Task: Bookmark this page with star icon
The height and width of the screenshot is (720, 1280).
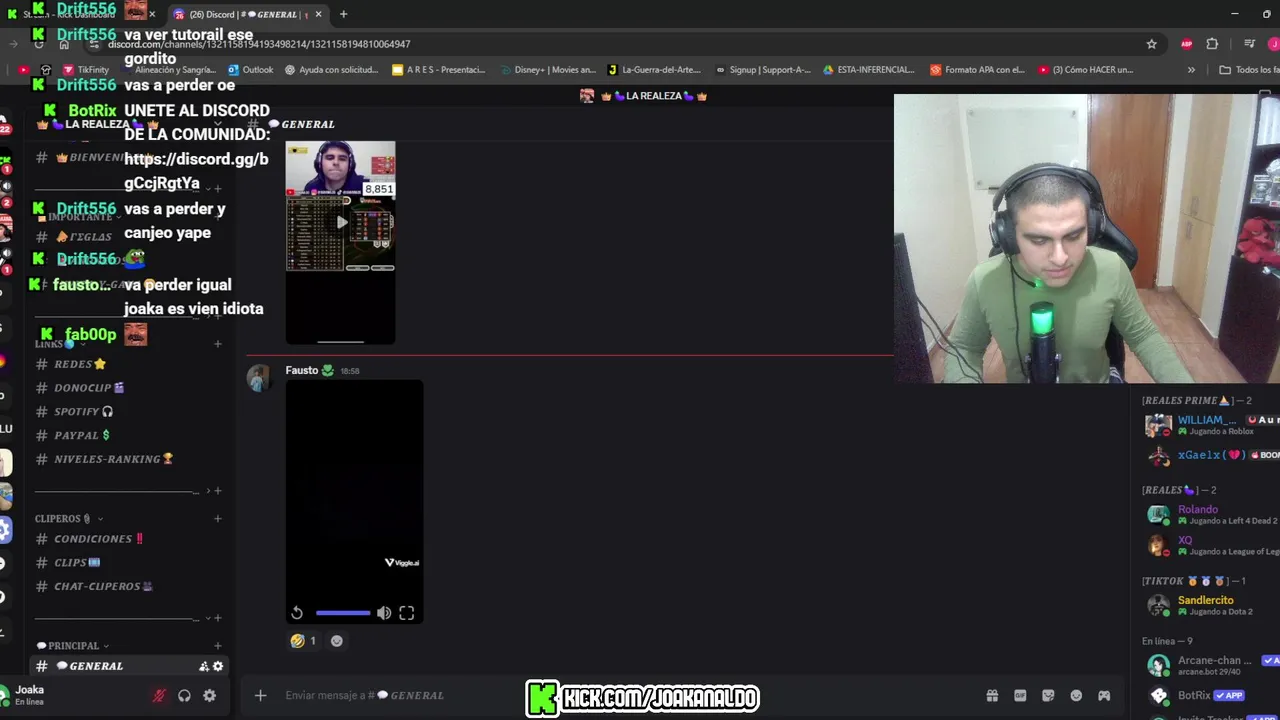Action: click(x=1151, y=44)
